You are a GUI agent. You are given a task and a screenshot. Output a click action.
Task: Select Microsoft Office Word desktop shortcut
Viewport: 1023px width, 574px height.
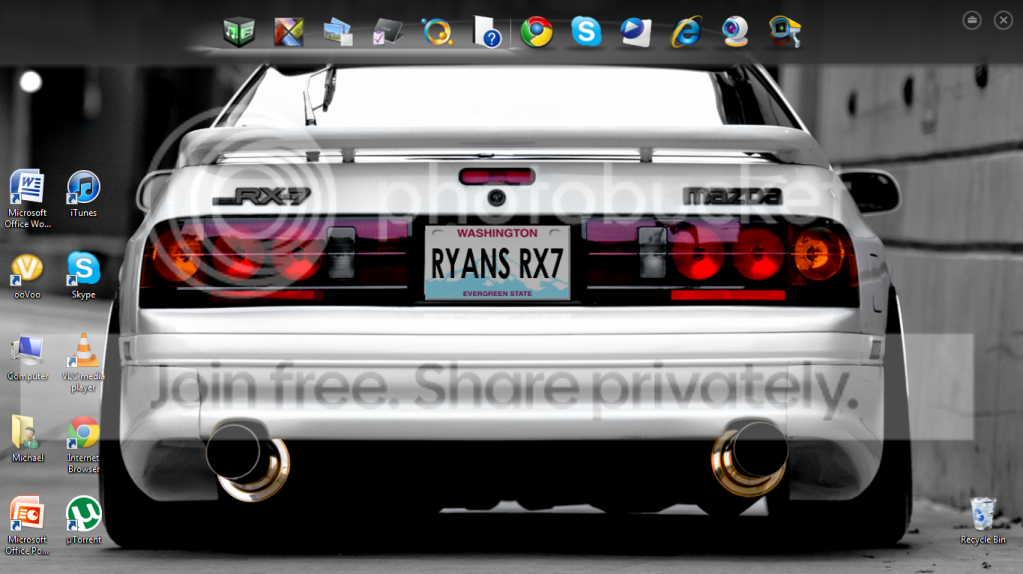tap(27, 199)
